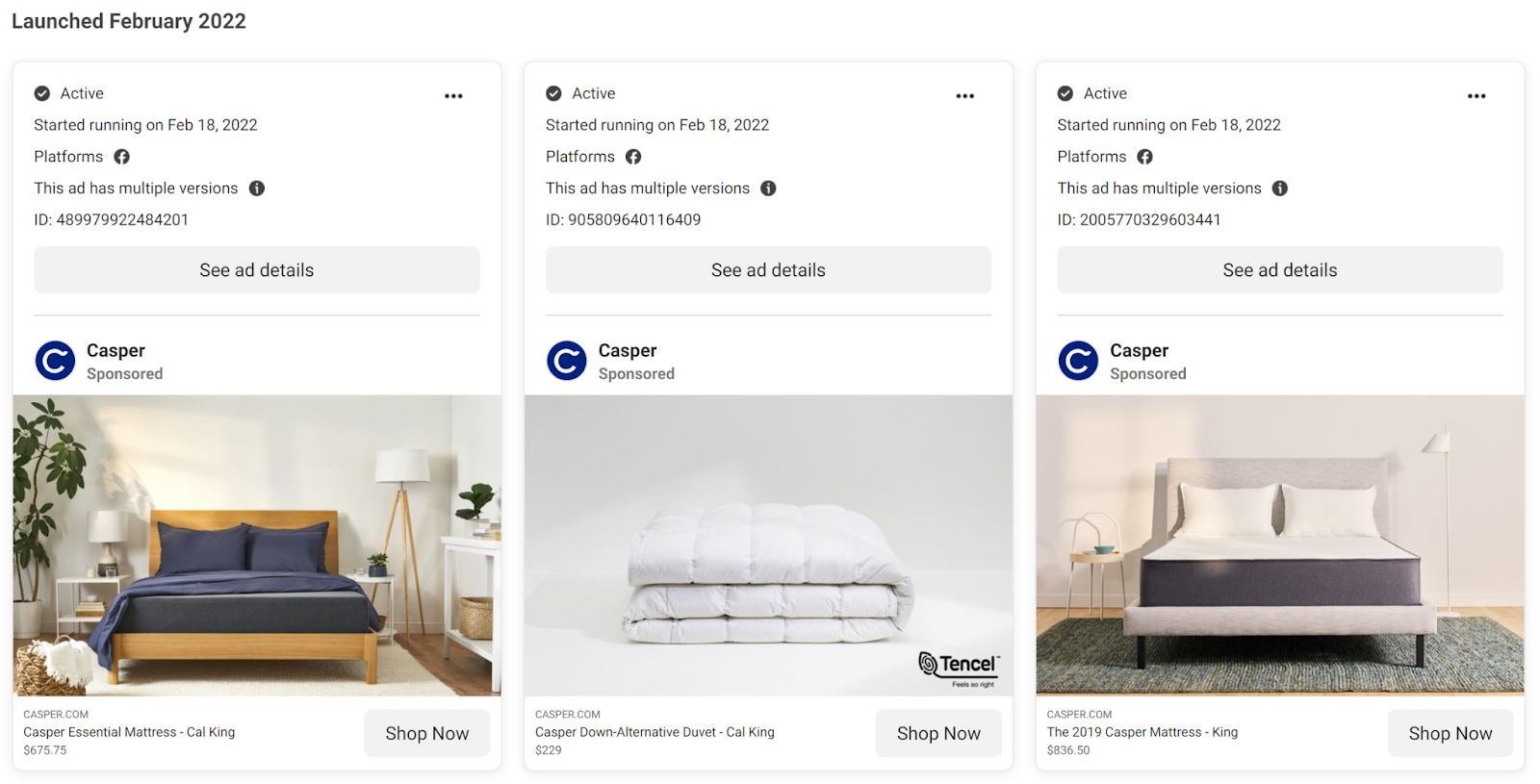
Task: Click Shop Now for the Down-Alternative Duvet
Action: [x=938, y=734]
